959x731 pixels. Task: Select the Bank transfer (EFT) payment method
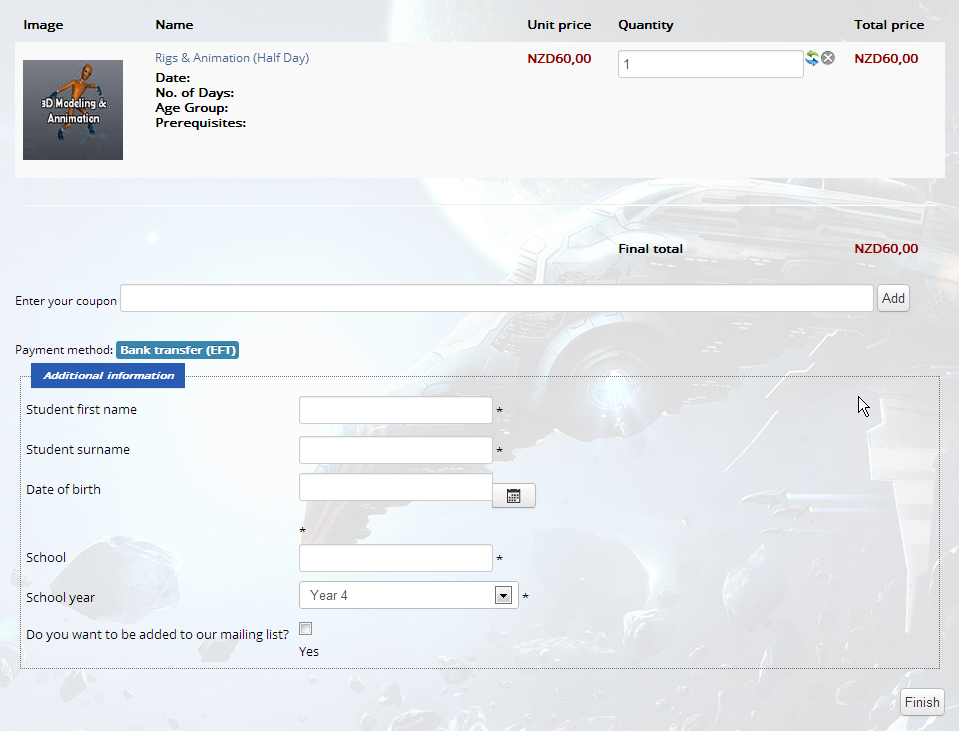pos(177,350)
